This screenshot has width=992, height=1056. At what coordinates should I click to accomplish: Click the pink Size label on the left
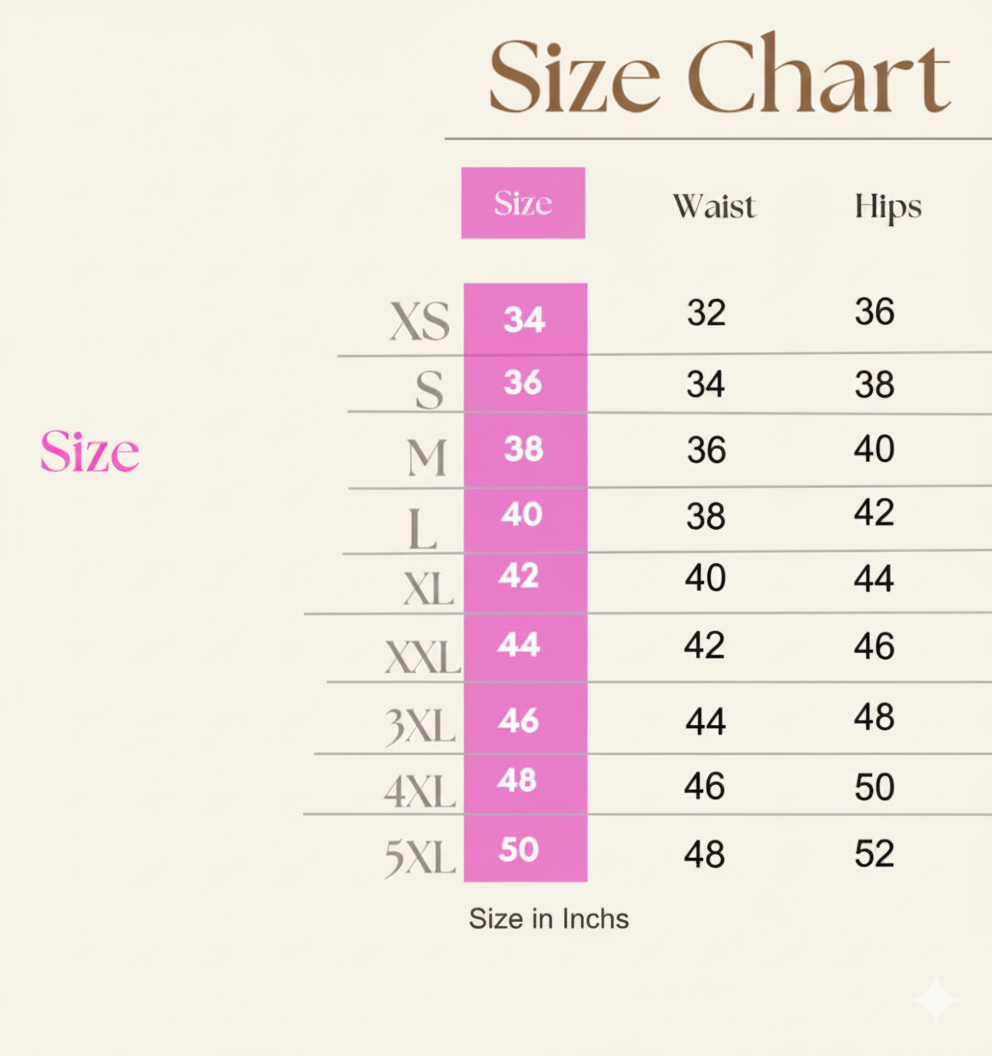[x=90, y=452]
